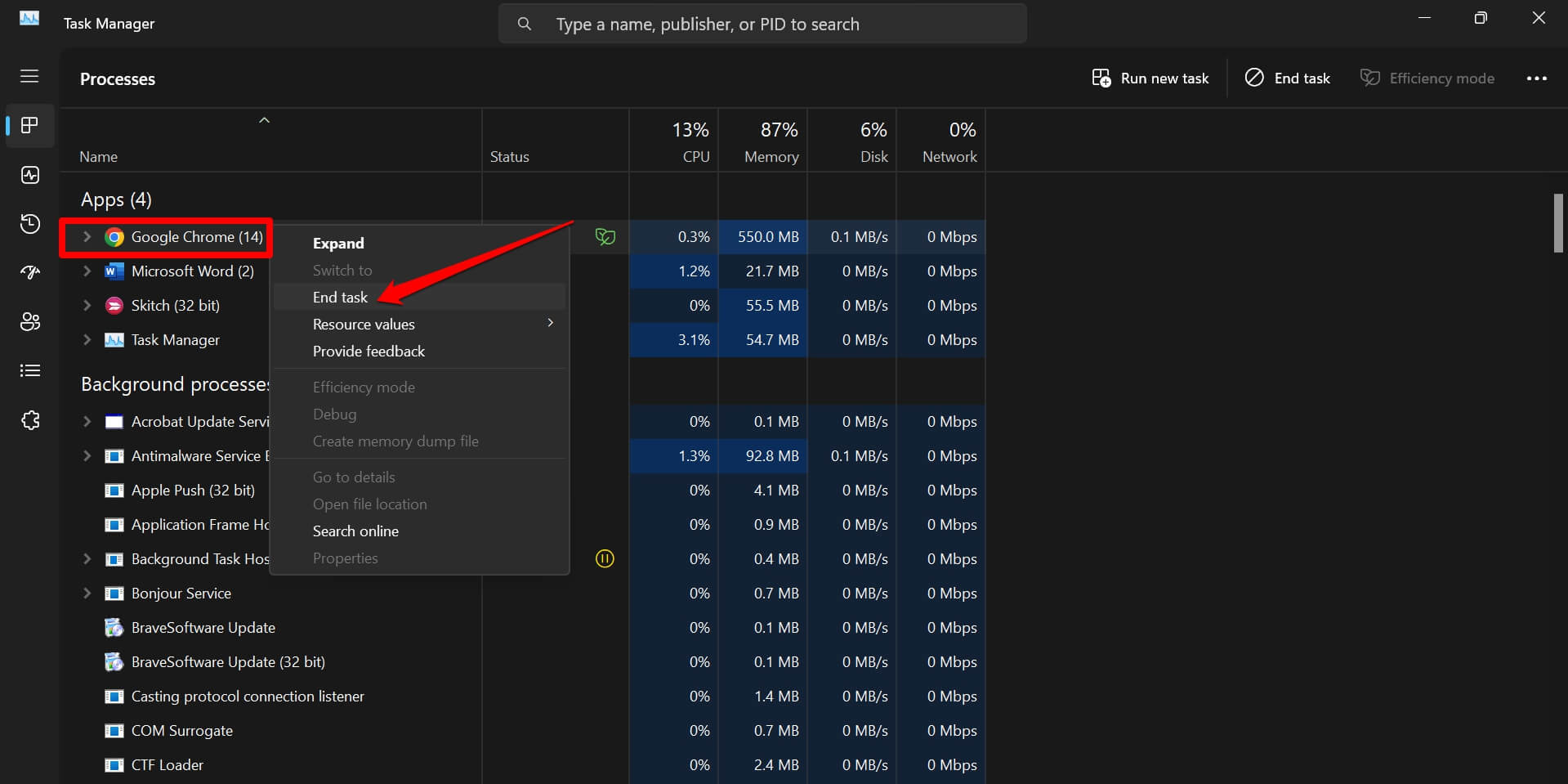Click the CTF Loader process icon
This screenshot has width=1568, height=784.
(x=114, y=765)
